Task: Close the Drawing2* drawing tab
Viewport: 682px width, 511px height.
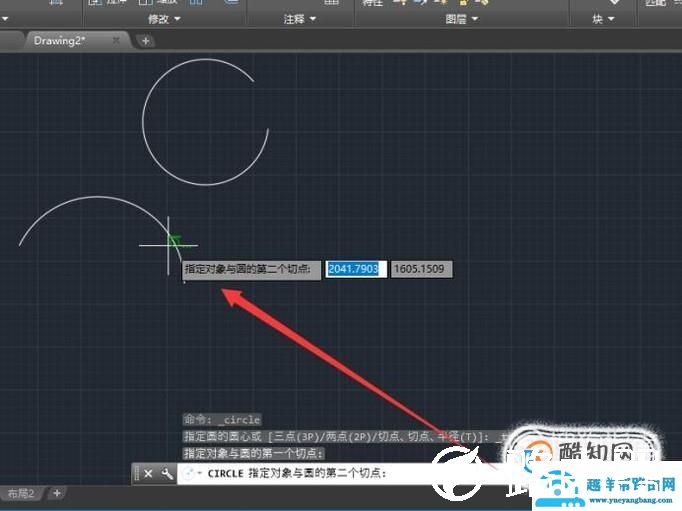Action: click(116, 41)
